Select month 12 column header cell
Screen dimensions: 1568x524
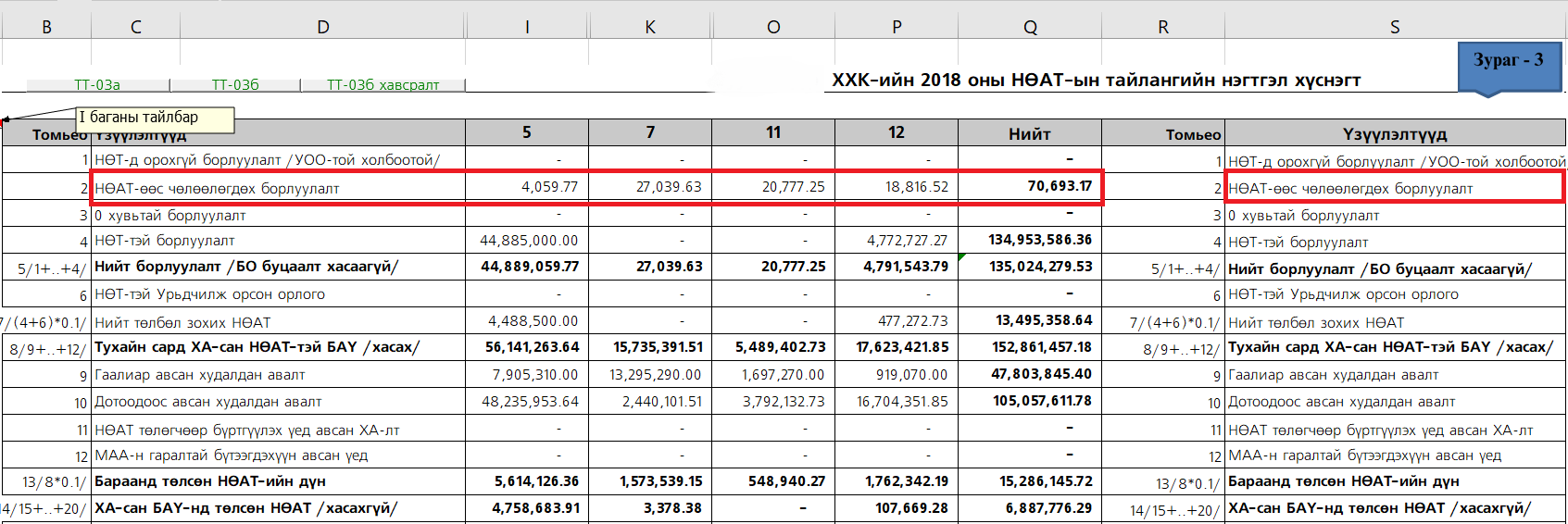click(896, 132)
